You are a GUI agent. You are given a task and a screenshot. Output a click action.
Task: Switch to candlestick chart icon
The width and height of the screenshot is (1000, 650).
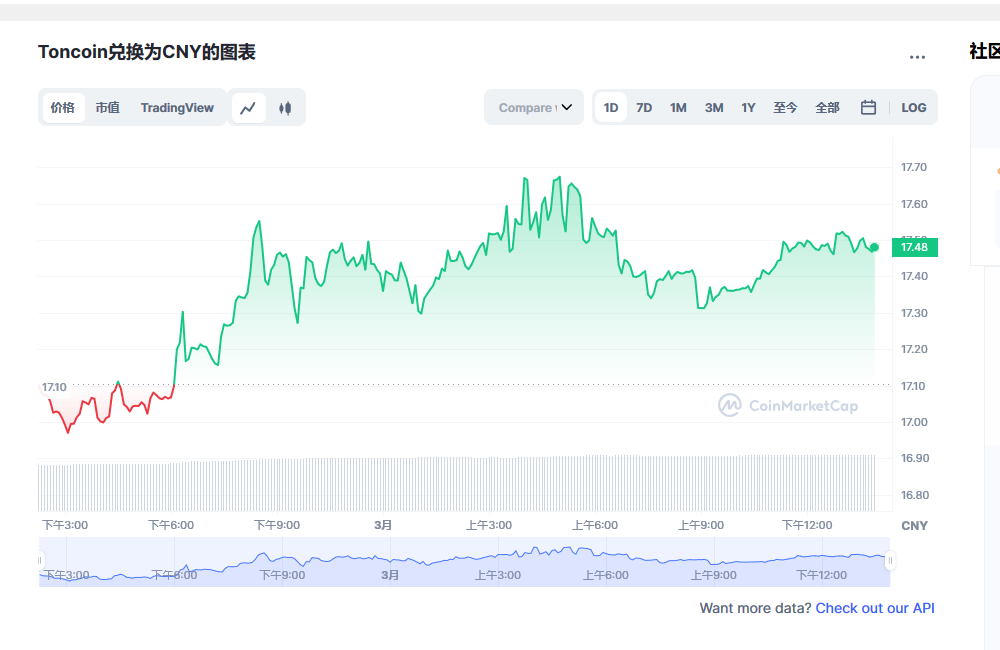point(285,108)
